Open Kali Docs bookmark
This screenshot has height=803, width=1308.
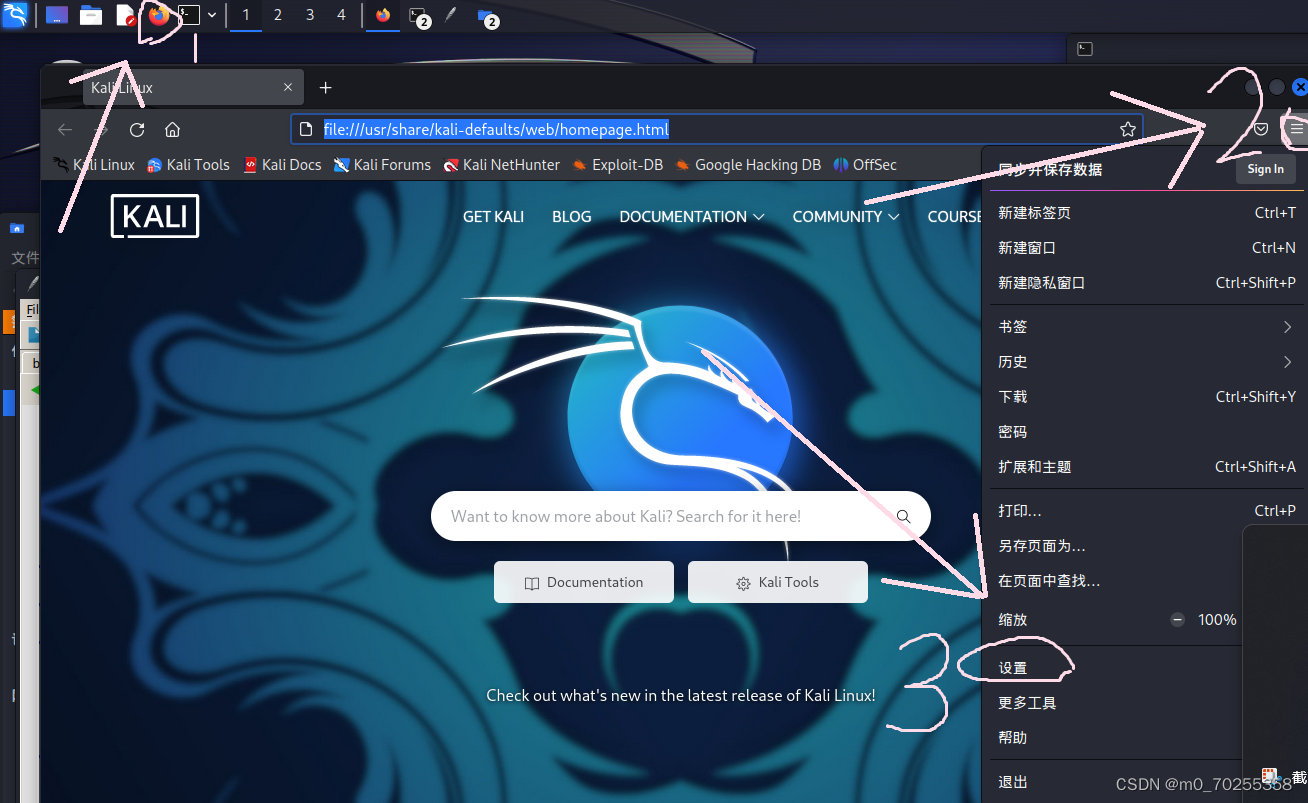point(282,165)
